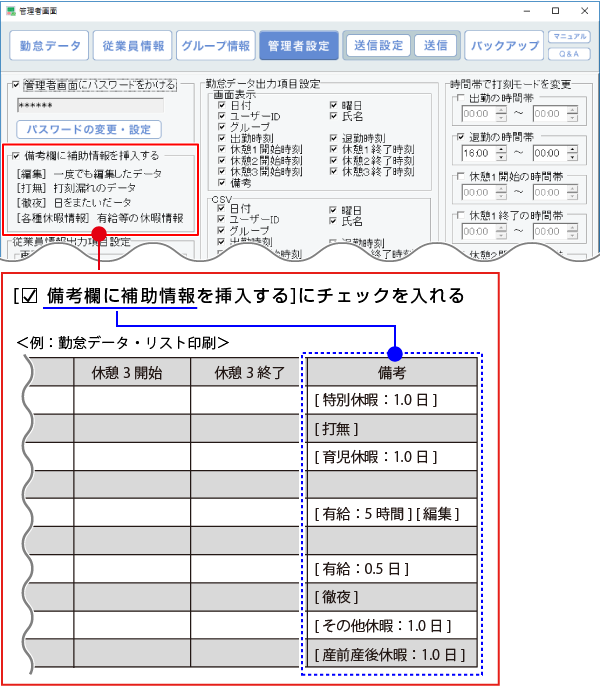This screenshot has height=686, width=600.
Task: Increase 退勤の時間帯 end time spinner
Action: pos(572,149)
